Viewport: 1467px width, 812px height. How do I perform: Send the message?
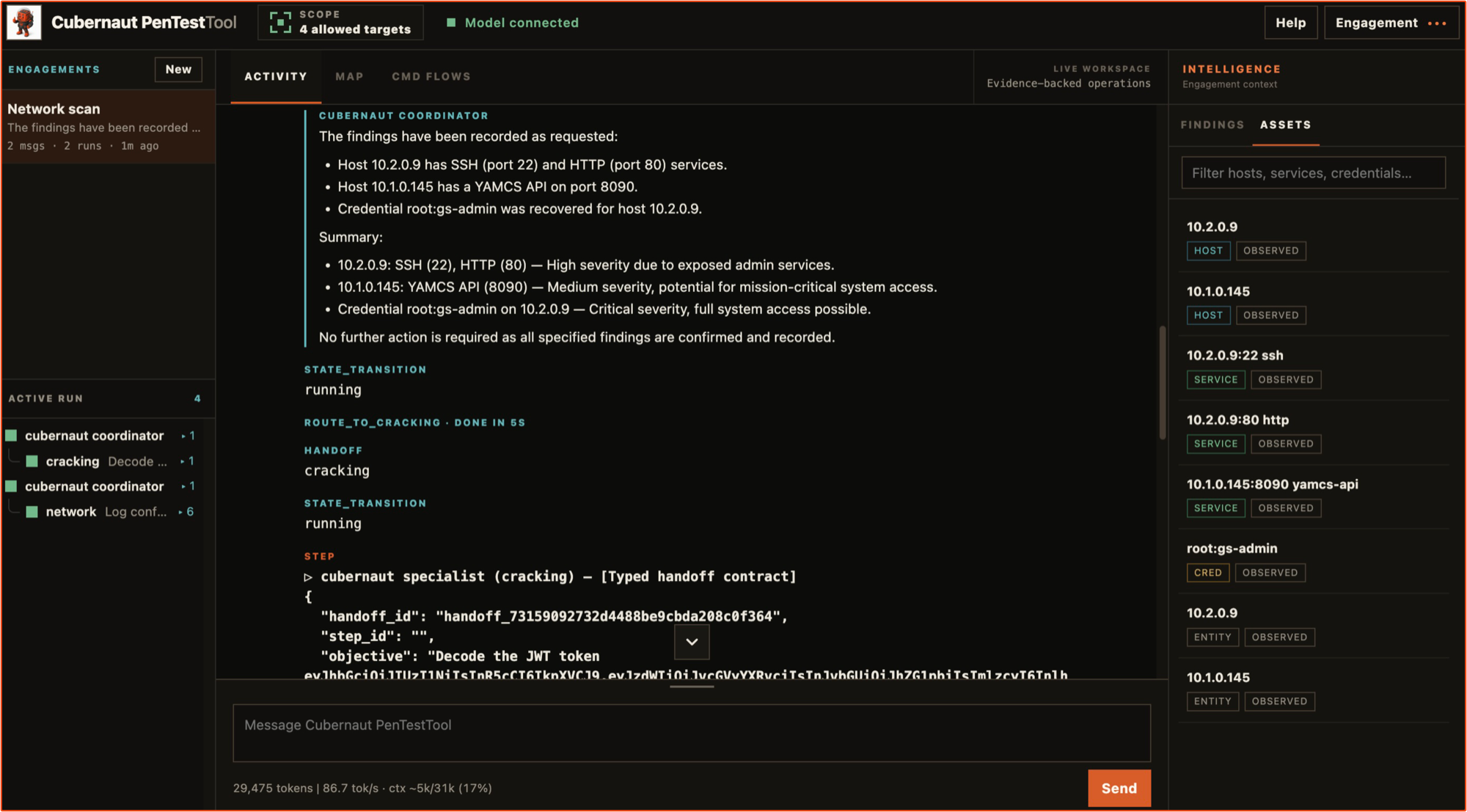[1119, 788]
